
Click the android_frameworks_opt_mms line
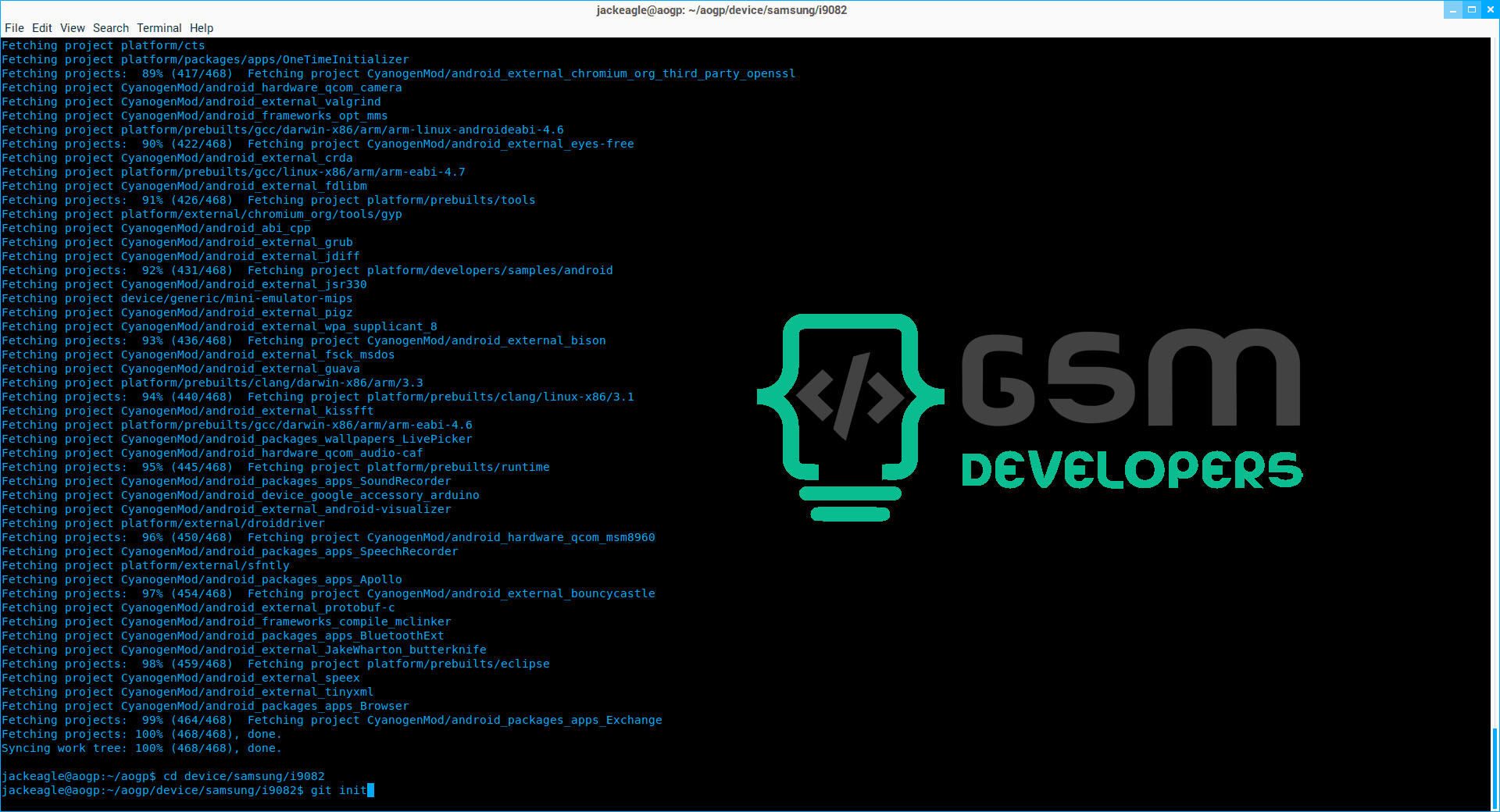(195, 116)
